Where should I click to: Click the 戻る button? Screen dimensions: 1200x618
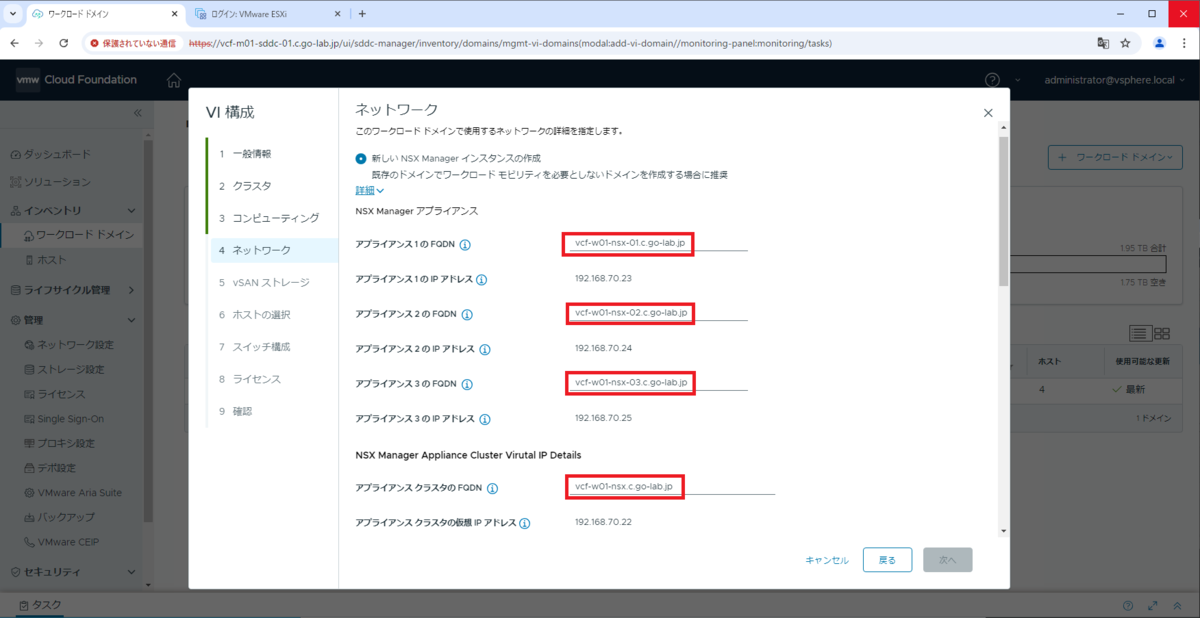pyautogui.click(x=887, y=560)
